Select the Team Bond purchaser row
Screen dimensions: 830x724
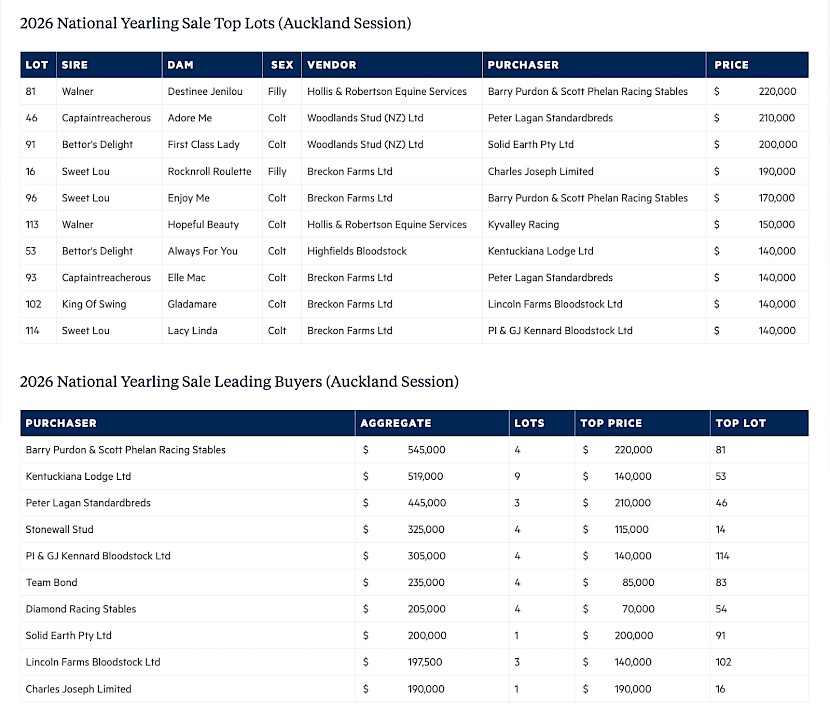[x=51, y=582]
